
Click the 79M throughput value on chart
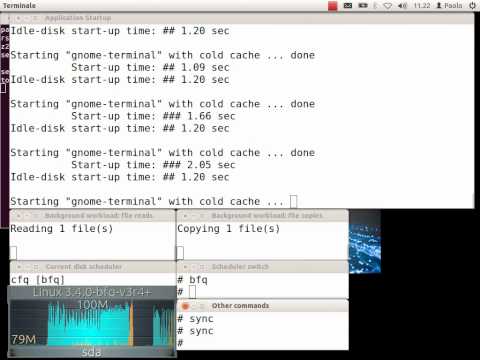click(24, 340)
